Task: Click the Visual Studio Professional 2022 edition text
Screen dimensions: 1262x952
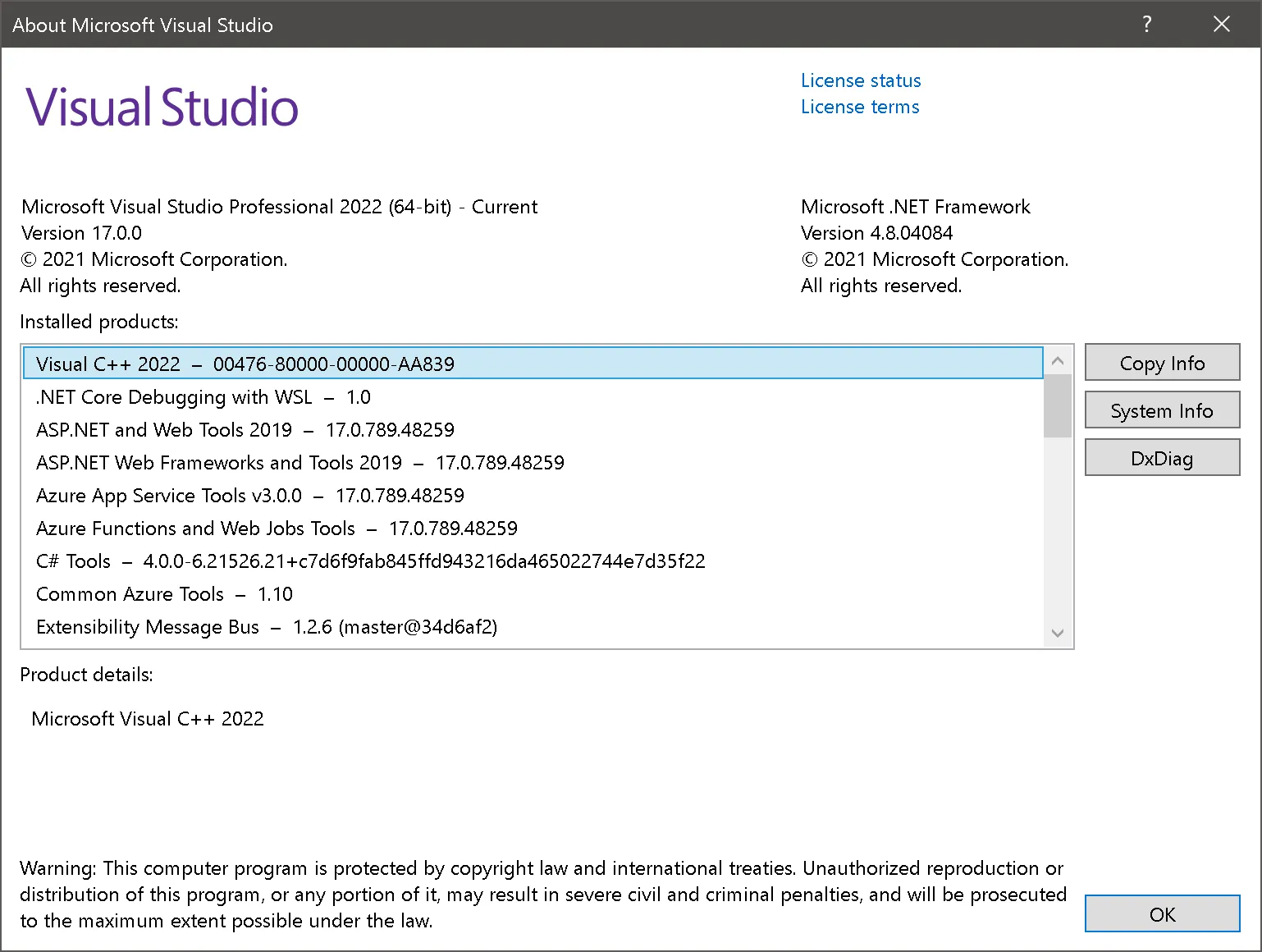Action: tap(279, 207)
